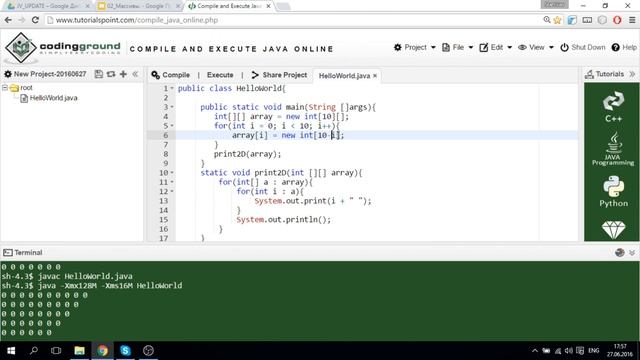The image size is (640, 360).
Task: Click the volume icon in system tray
Action: pos(569,351)
